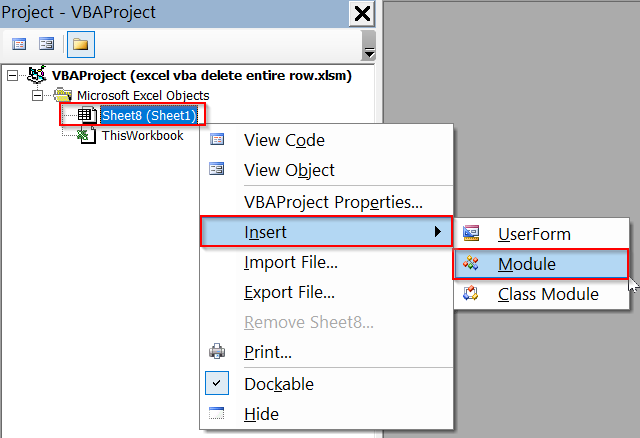The width and height of the screenshot is (640, 438).
Task: Open VBAProject Properties menu entry
Action: point(333,201)
